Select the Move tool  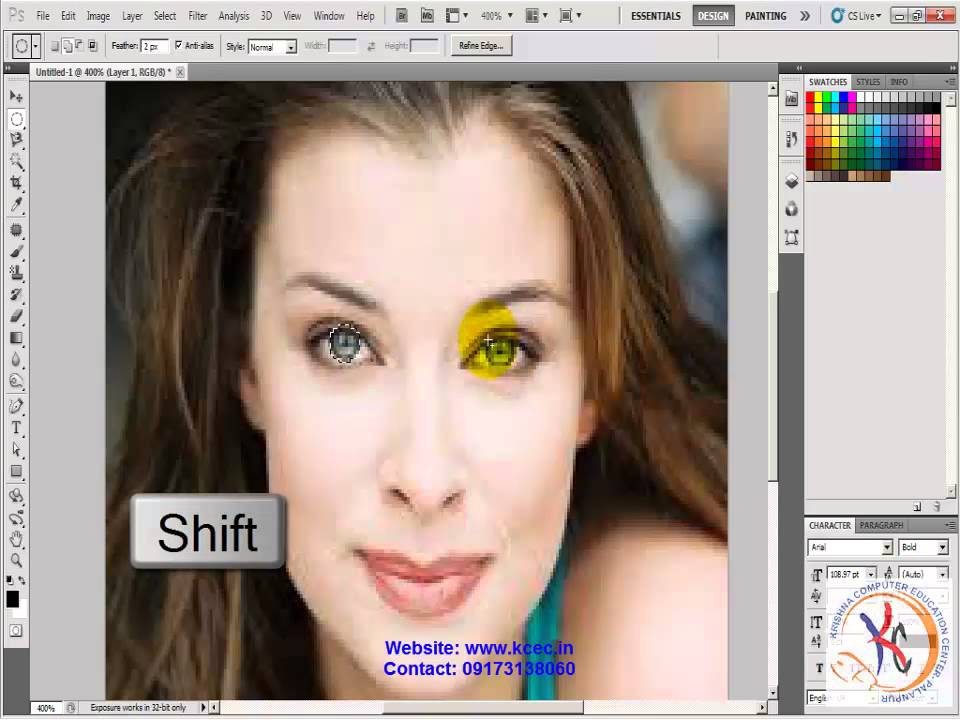[x=17, y=96]
